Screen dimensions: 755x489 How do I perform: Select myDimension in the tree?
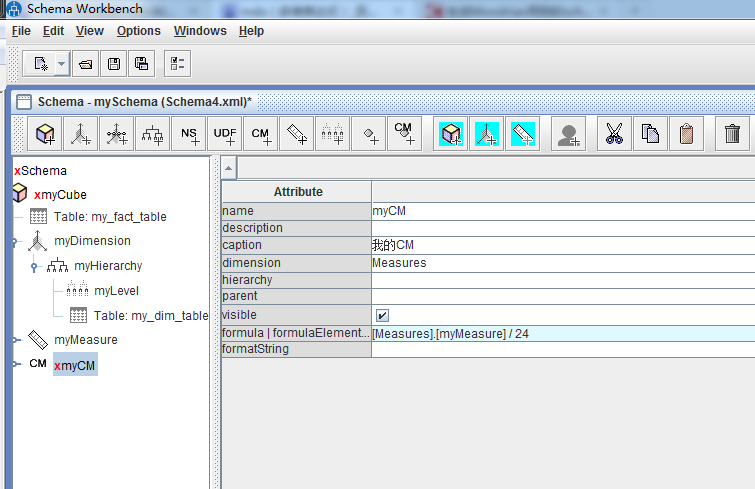(92, 241)
